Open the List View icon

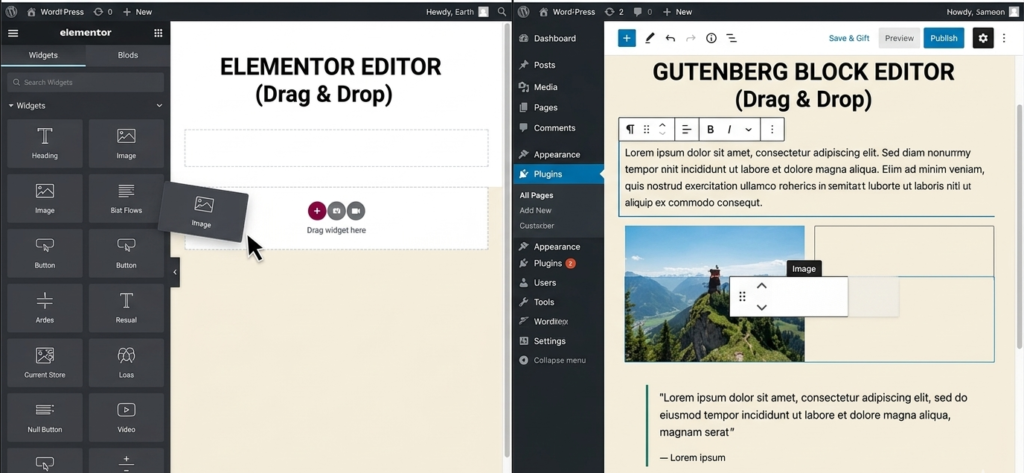click(731, 38)
